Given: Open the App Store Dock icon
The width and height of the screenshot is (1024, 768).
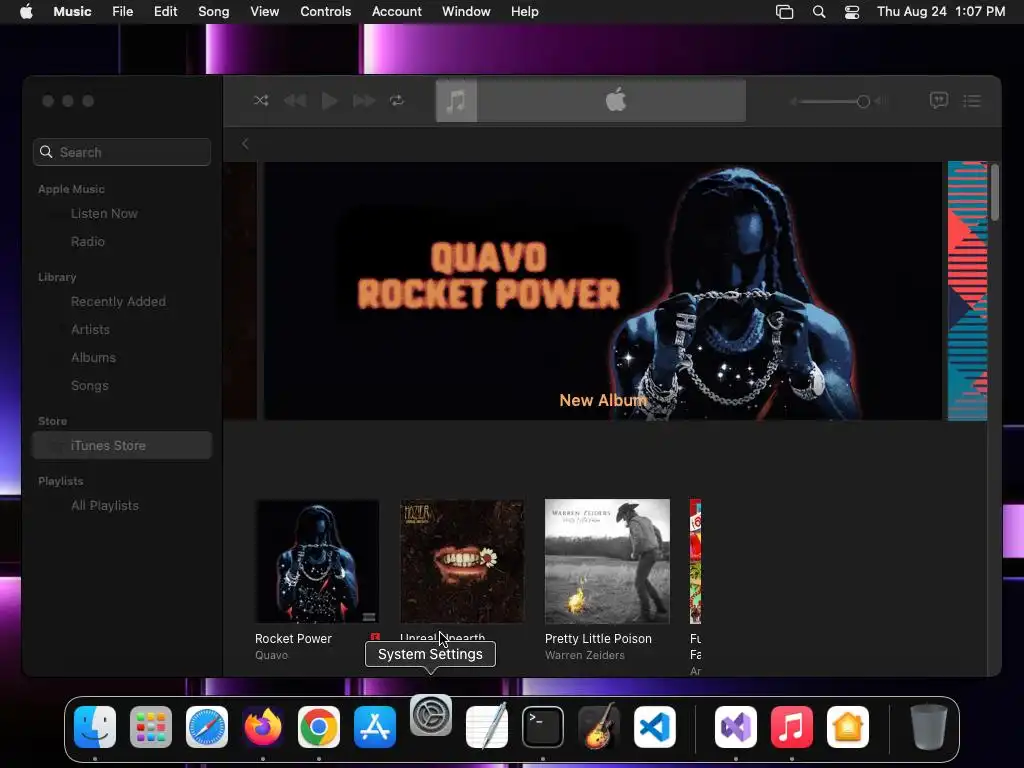Looking at the screenshot, I should [375, 727].
